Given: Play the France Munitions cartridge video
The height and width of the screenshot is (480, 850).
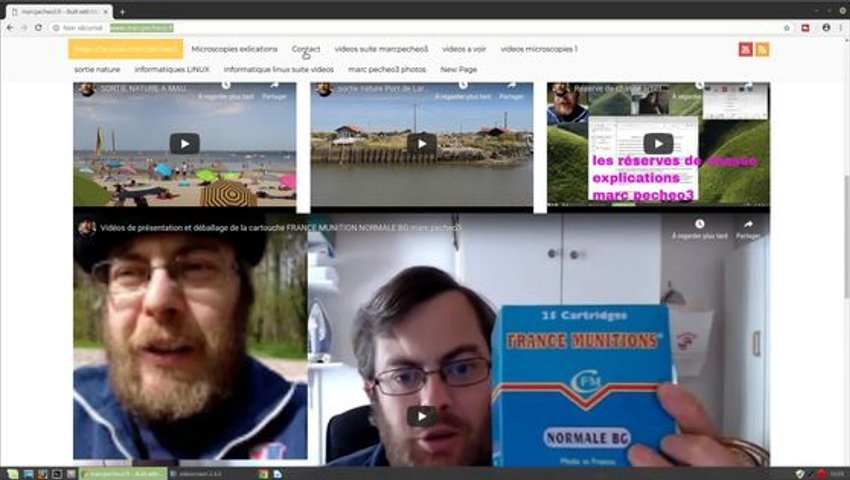Looking at the screenshot, I should point(422,417).
